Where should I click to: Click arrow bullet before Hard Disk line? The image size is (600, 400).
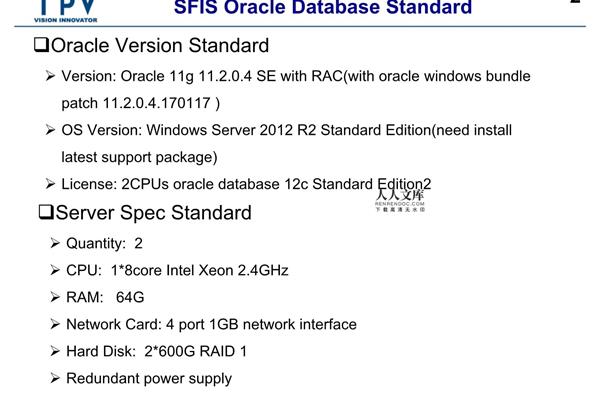point(55,351)
